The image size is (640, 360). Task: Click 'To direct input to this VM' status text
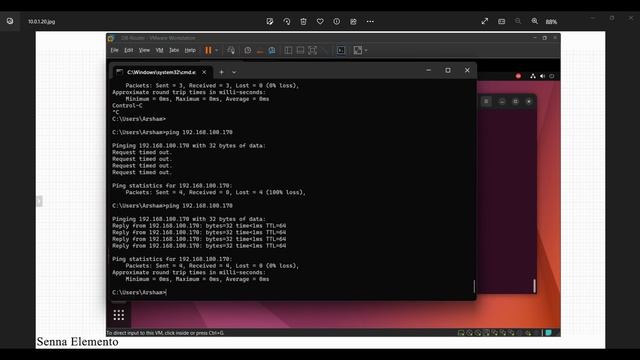click(165, 333)
